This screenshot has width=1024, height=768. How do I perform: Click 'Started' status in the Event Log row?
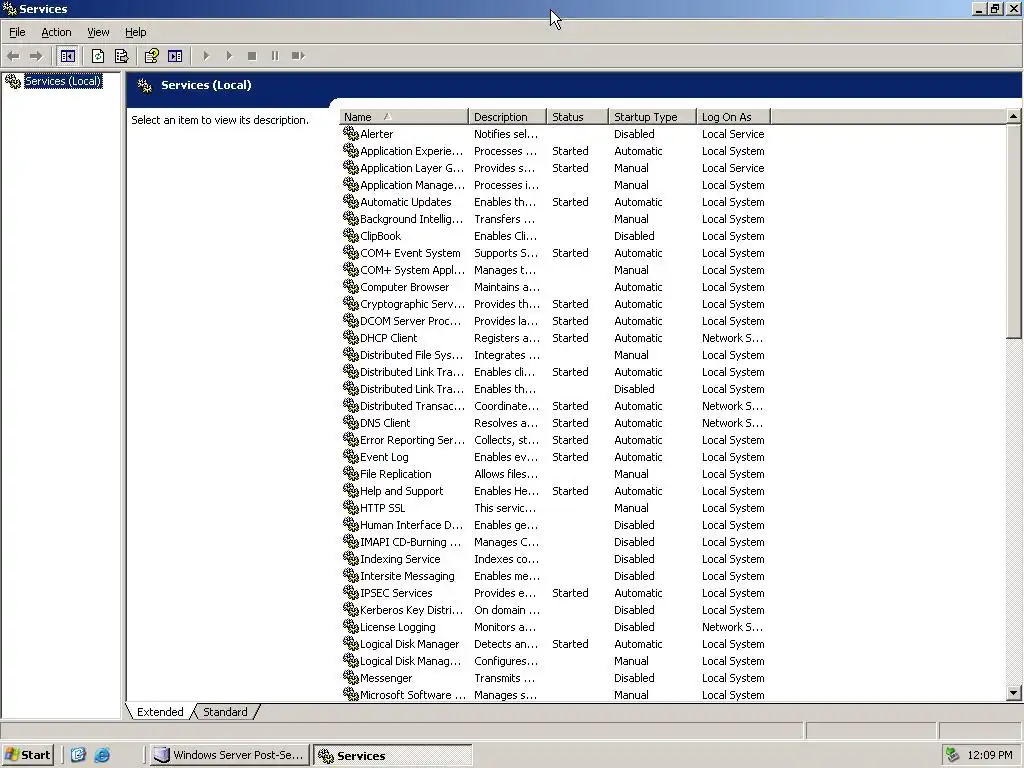(570, 457)
